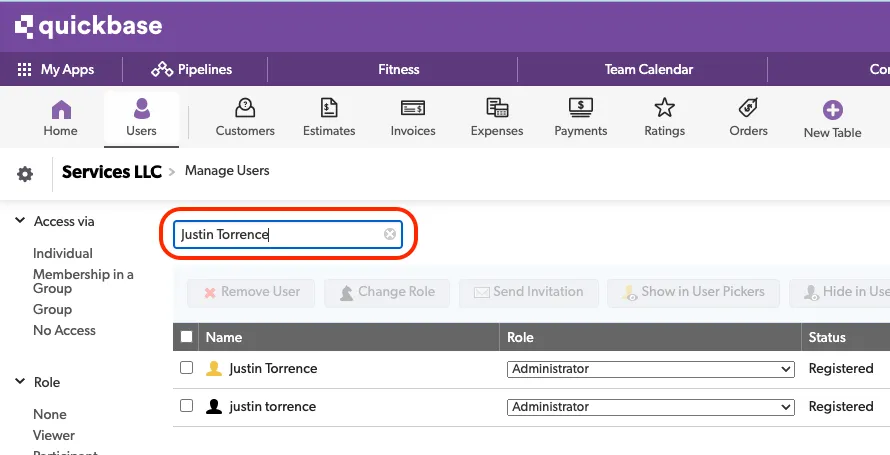Click the Change Role button
This screenshot has height=455, width=890.
pyautogui.click(x=387, y=293)
